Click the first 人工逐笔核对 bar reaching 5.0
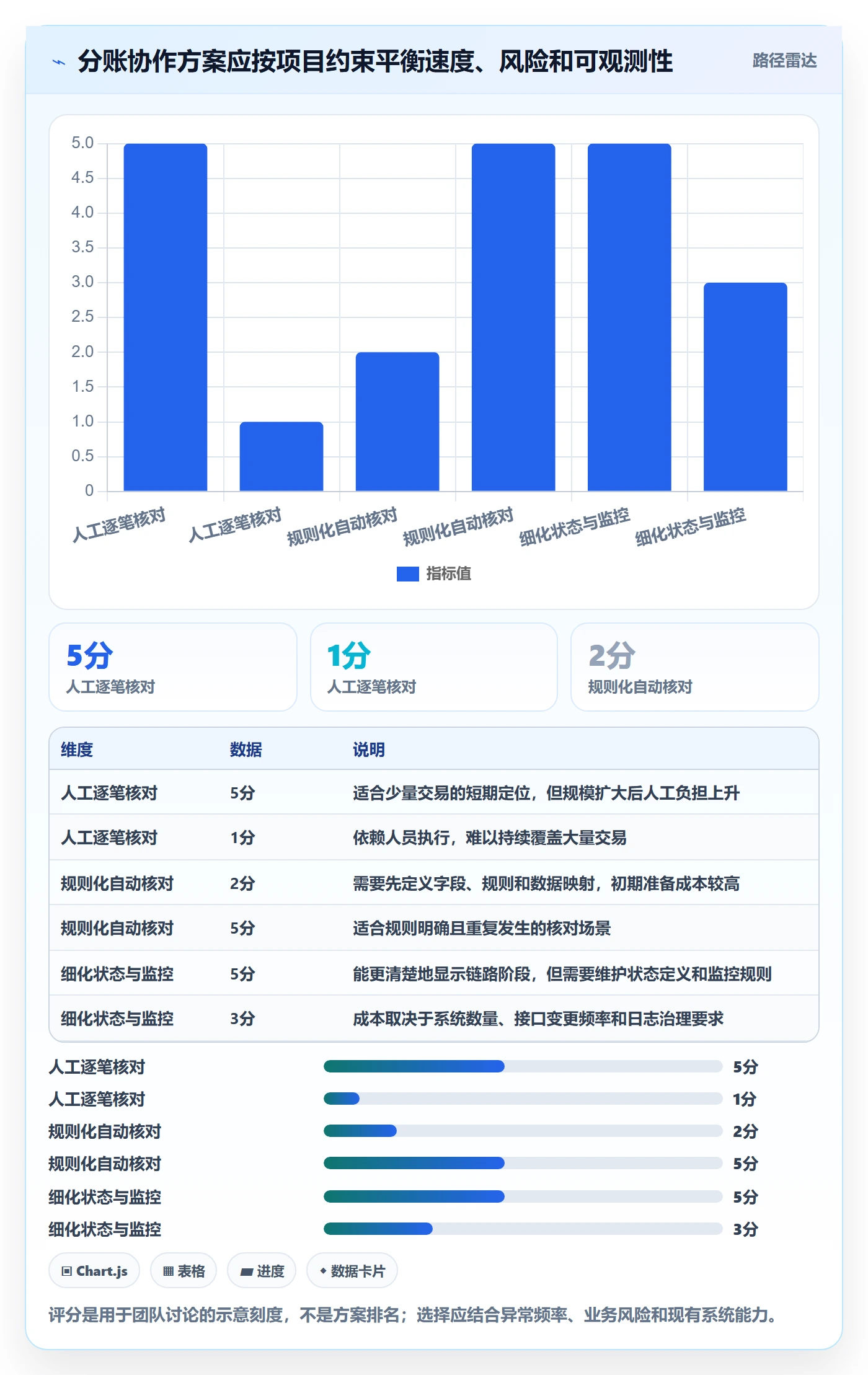This screenshot has width=868, height=1375. click(166, 317)
